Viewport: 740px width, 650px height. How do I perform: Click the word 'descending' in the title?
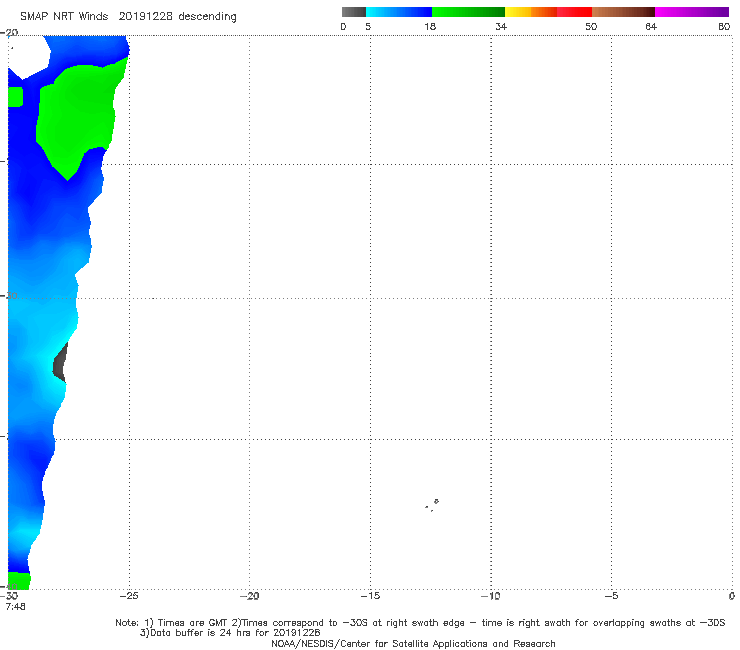pyautogui.click(x=207, y=17)
